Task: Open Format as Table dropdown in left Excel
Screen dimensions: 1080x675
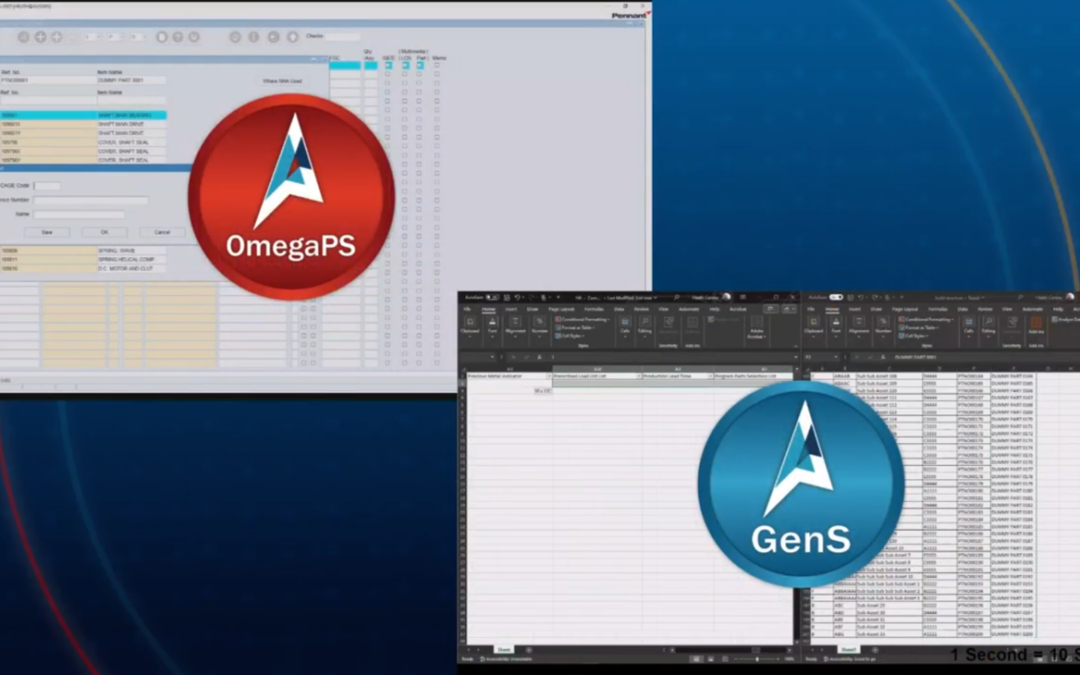Action: coord(576,328)
